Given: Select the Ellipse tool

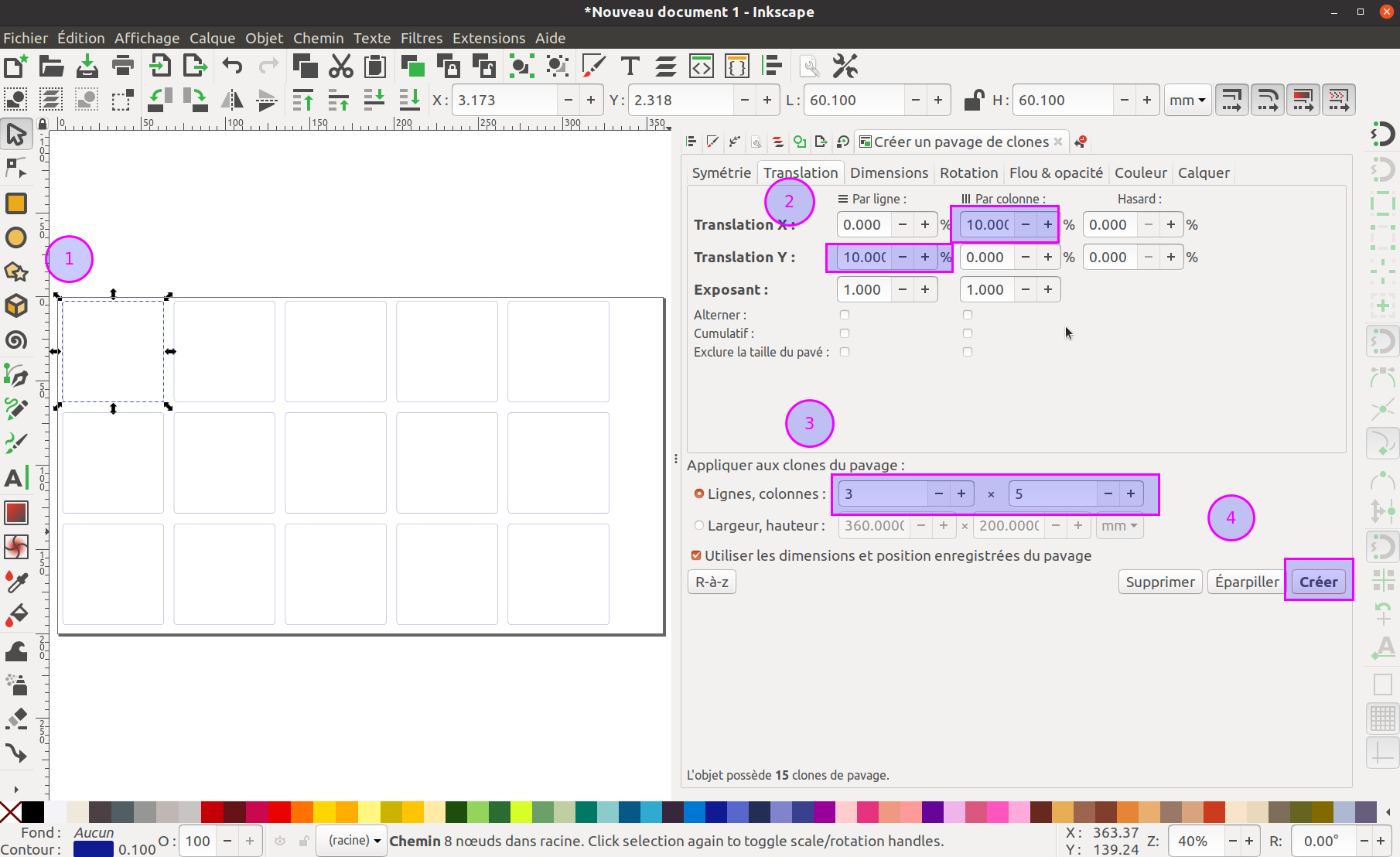Looking at the screenshot, I should click(16, 237).
